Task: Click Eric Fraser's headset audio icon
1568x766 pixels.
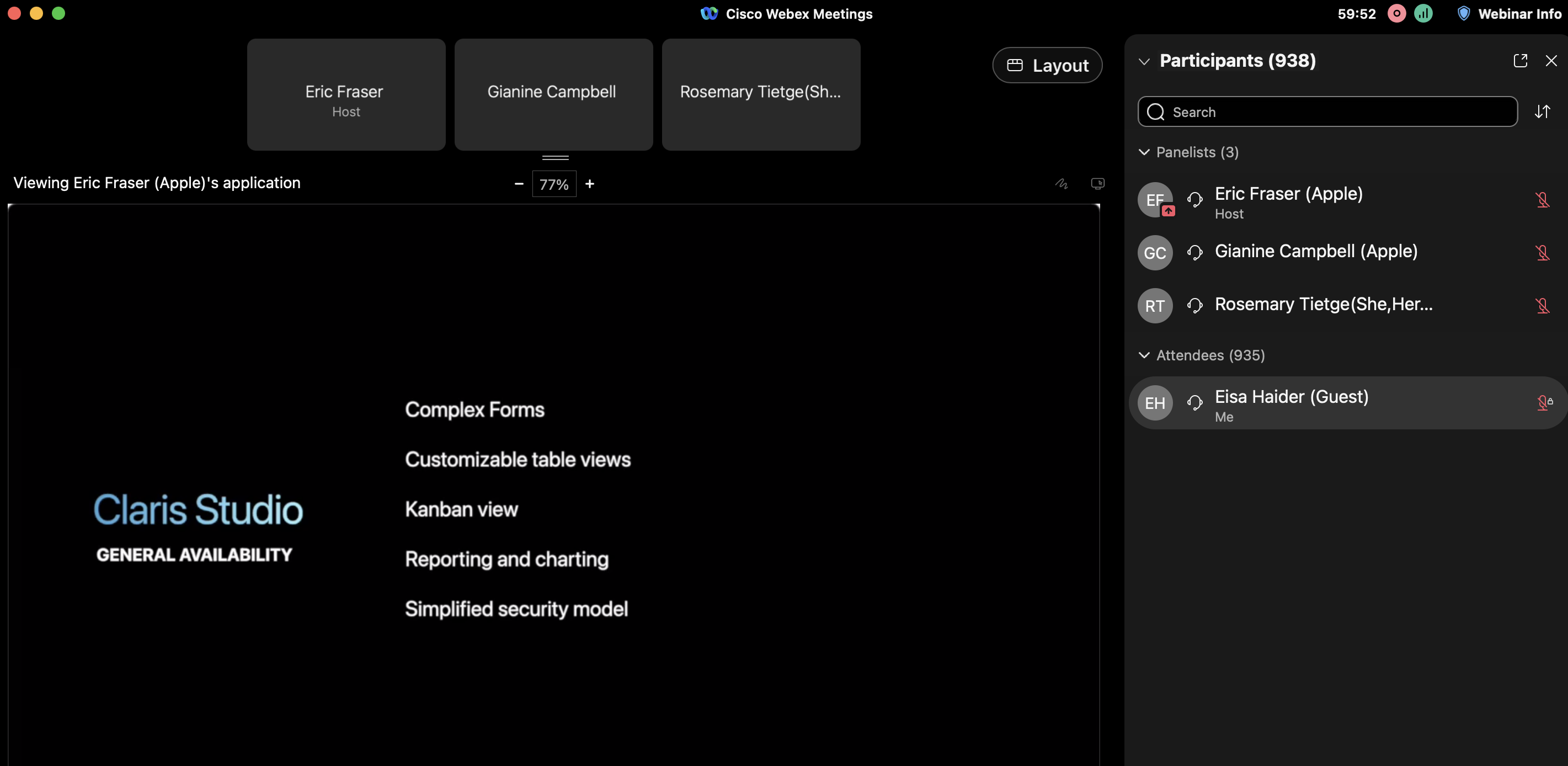Action: point(1194,199)
